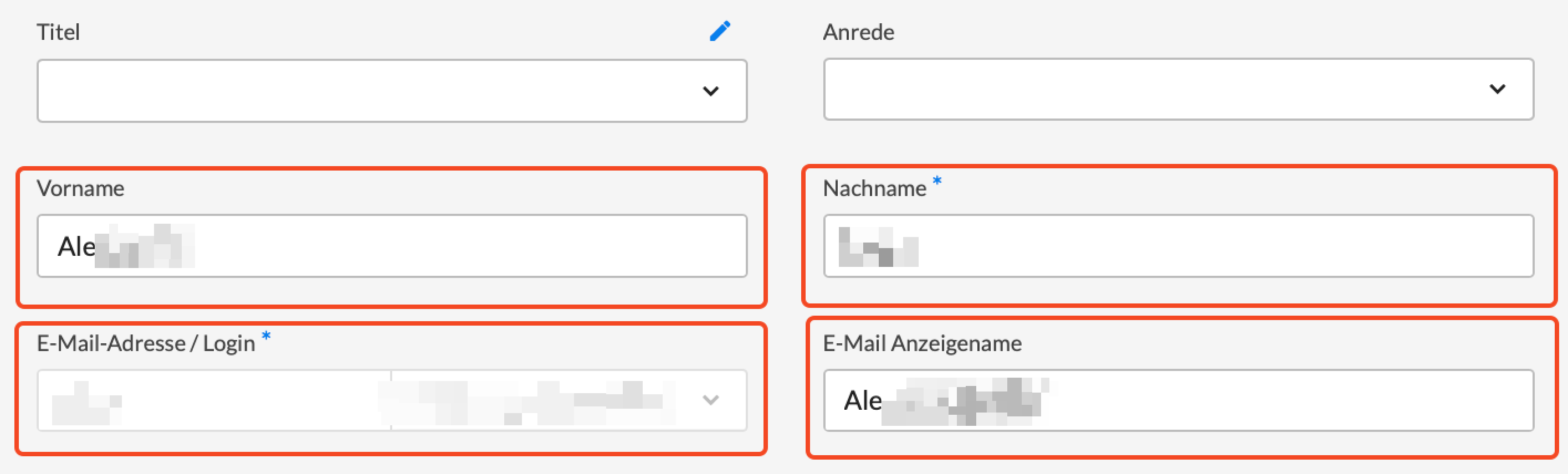Click the 'Ale' text in Vorname field
Image resolution: width=1568 pixels, height=474 pixels.
76,246
